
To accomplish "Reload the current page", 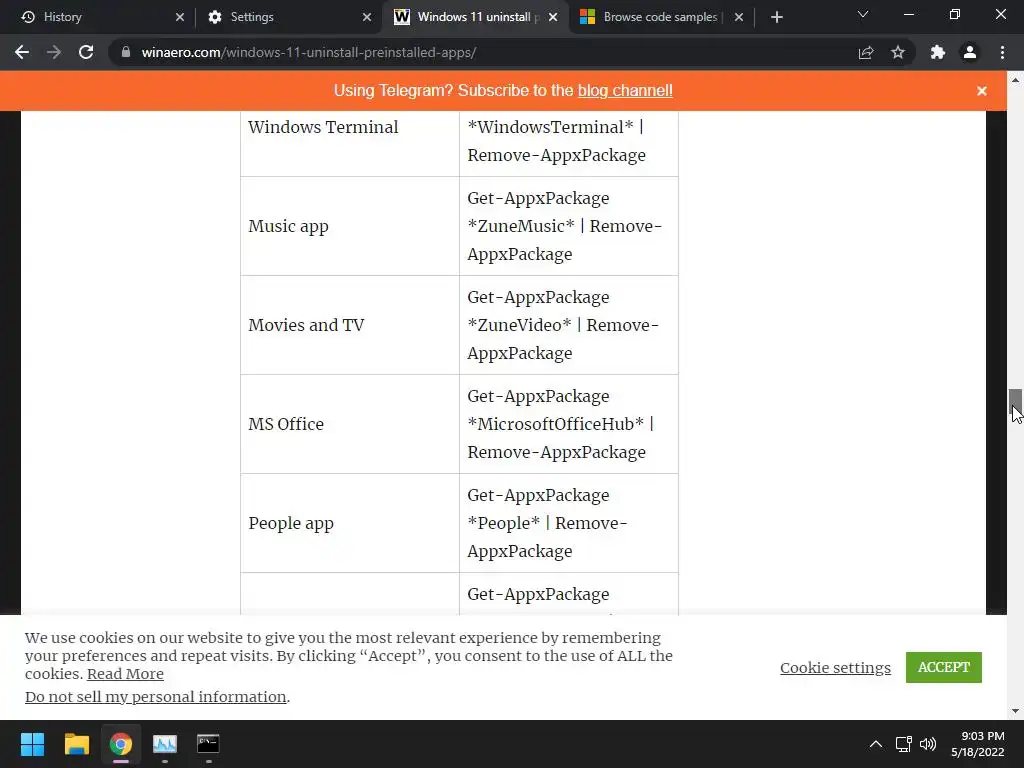I will 86,52.
